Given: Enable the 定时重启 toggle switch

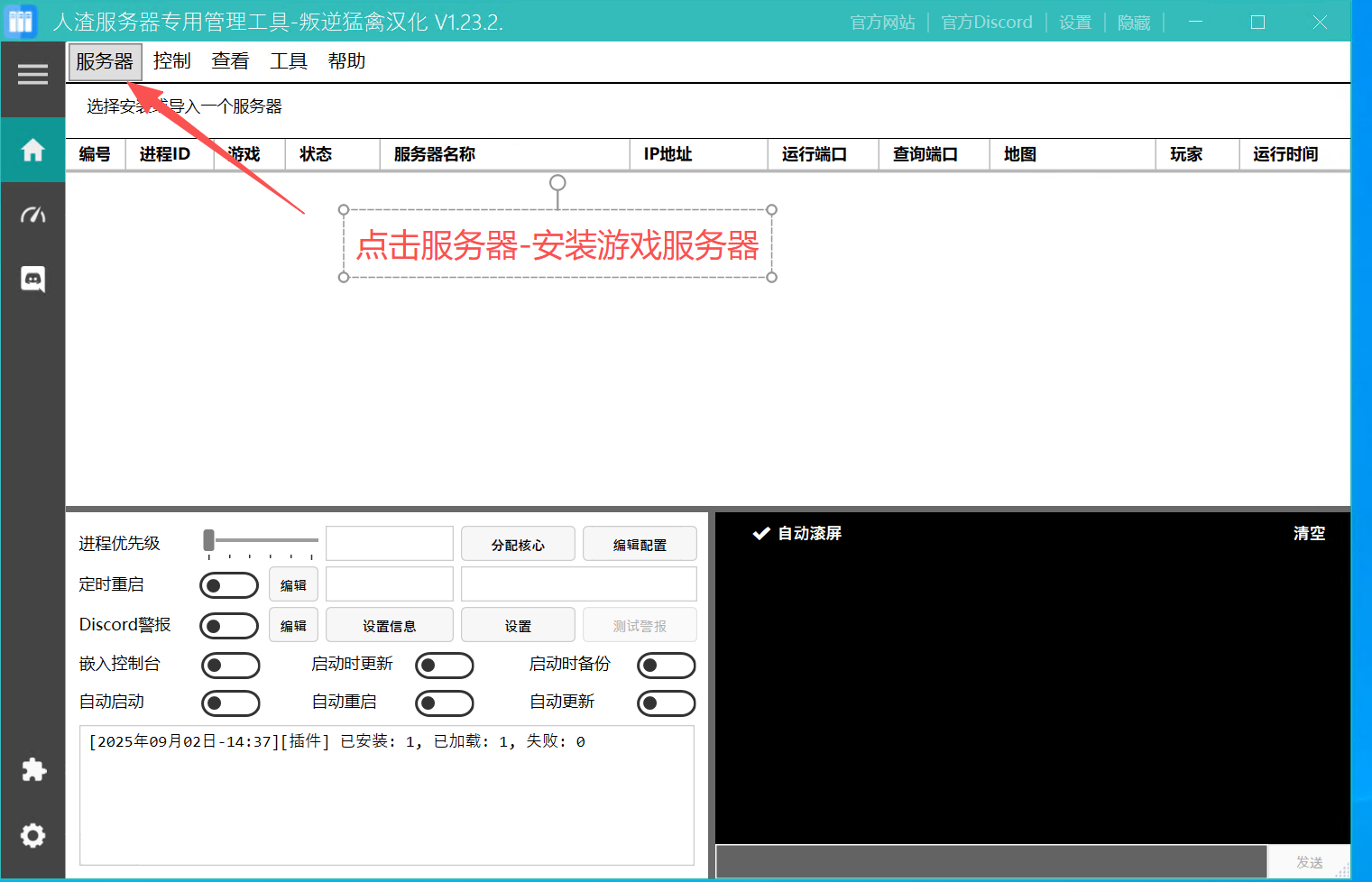Looking at the screenshot, I should point(229,583).
